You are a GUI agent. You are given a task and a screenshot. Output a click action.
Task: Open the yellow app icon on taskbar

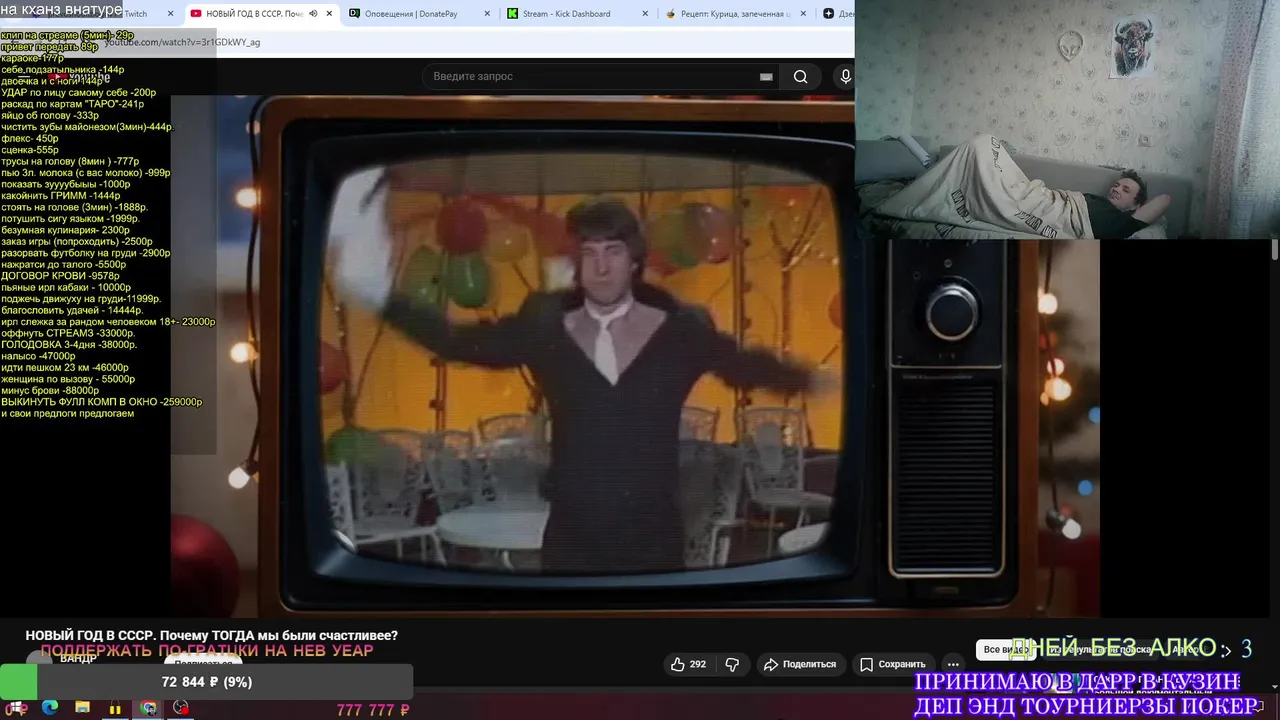pyautogui.click(x=116, y=708)
